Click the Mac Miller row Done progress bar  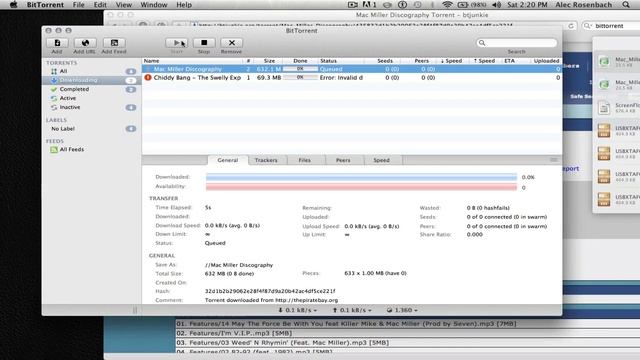[300, 69]
